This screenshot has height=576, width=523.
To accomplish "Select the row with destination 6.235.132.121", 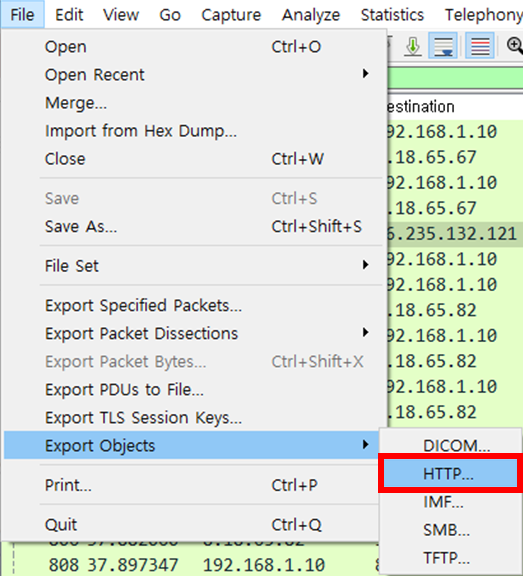I will click(455, 234).
